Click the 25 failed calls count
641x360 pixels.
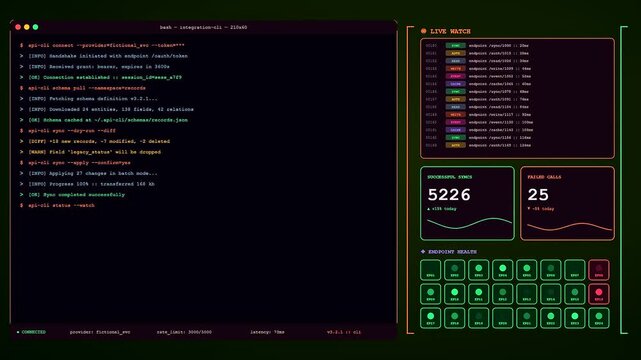click(x=538, y=195)
